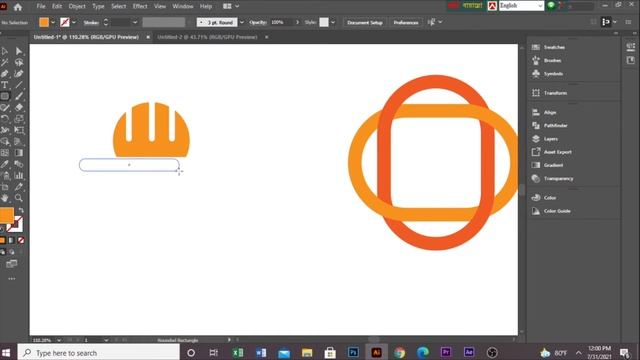The width and height of the screenshot is (640, 360).
Task: Change screen mode button in toolbar
Action: point(11,264)
